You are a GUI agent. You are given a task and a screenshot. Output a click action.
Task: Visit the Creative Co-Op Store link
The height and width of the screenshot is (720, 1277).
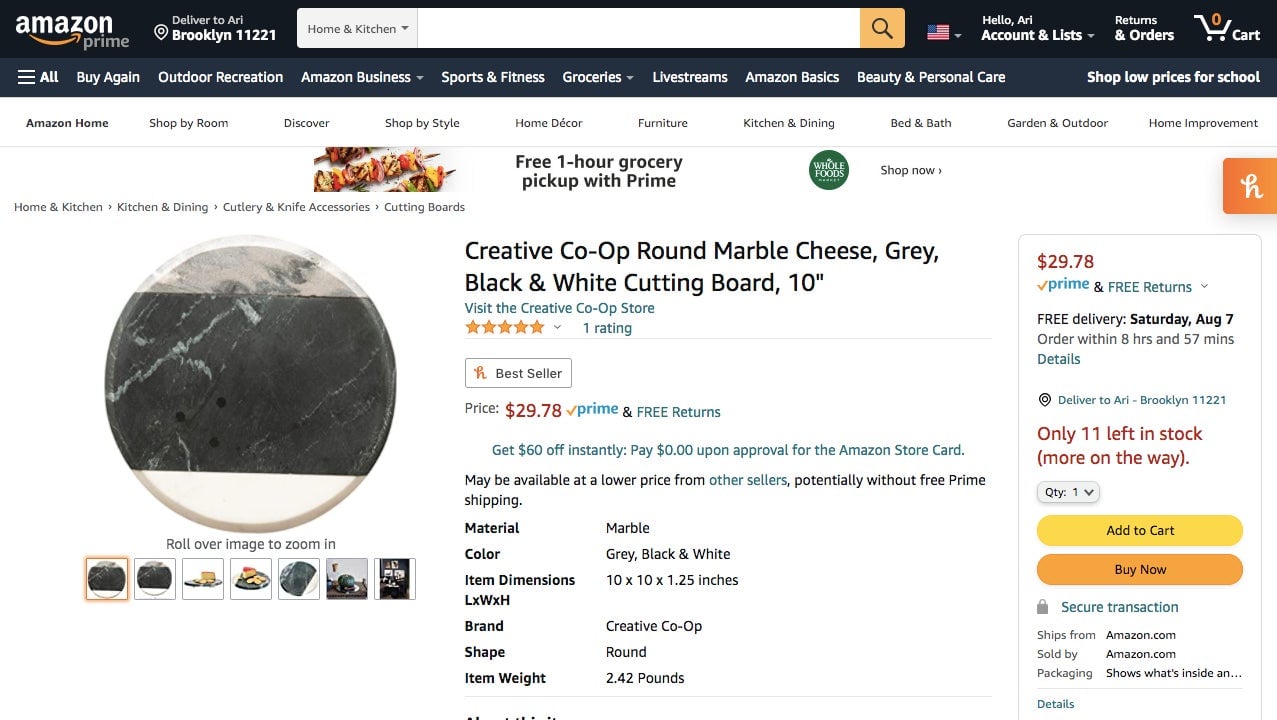[x=559, y=308]
